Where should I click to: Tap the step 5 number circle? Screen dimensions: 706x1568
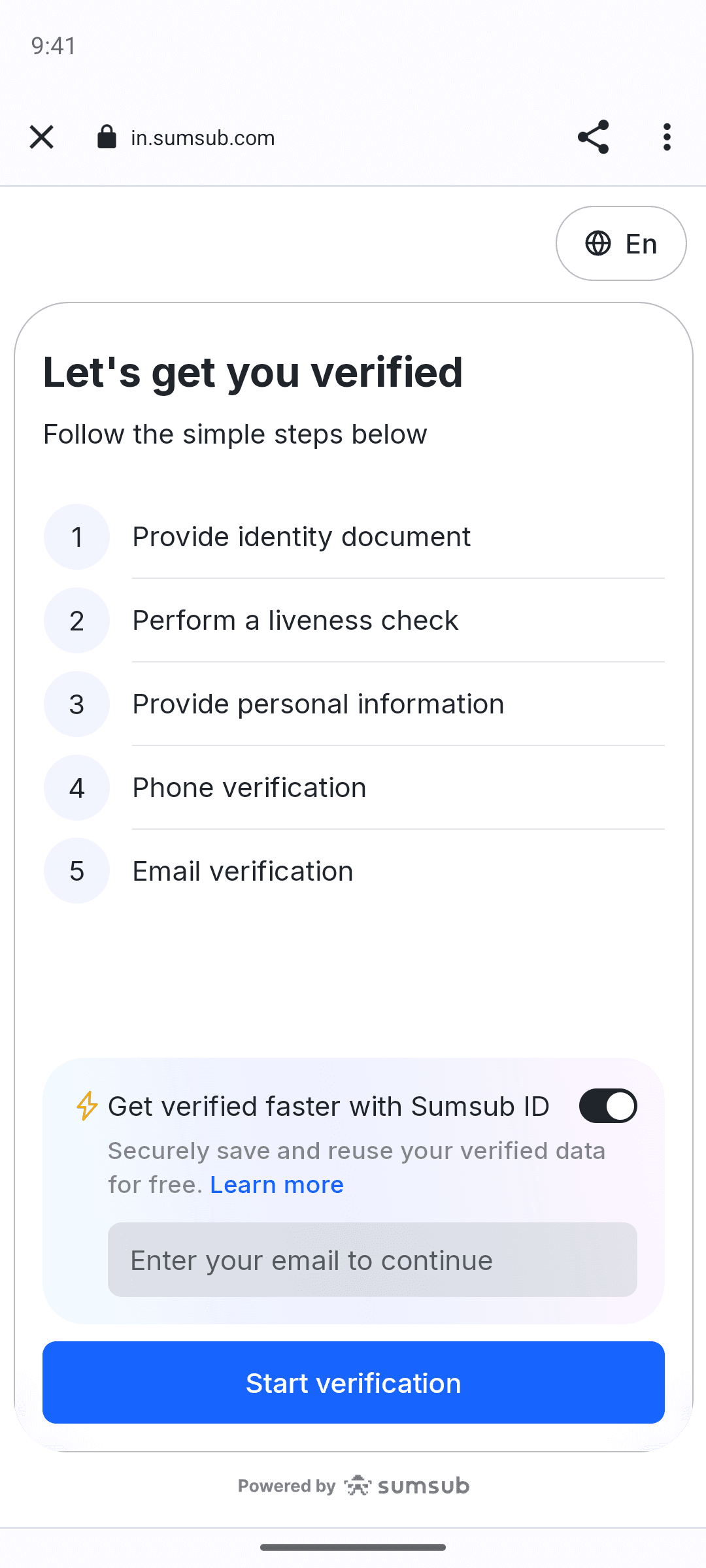[x=76, y=871]
